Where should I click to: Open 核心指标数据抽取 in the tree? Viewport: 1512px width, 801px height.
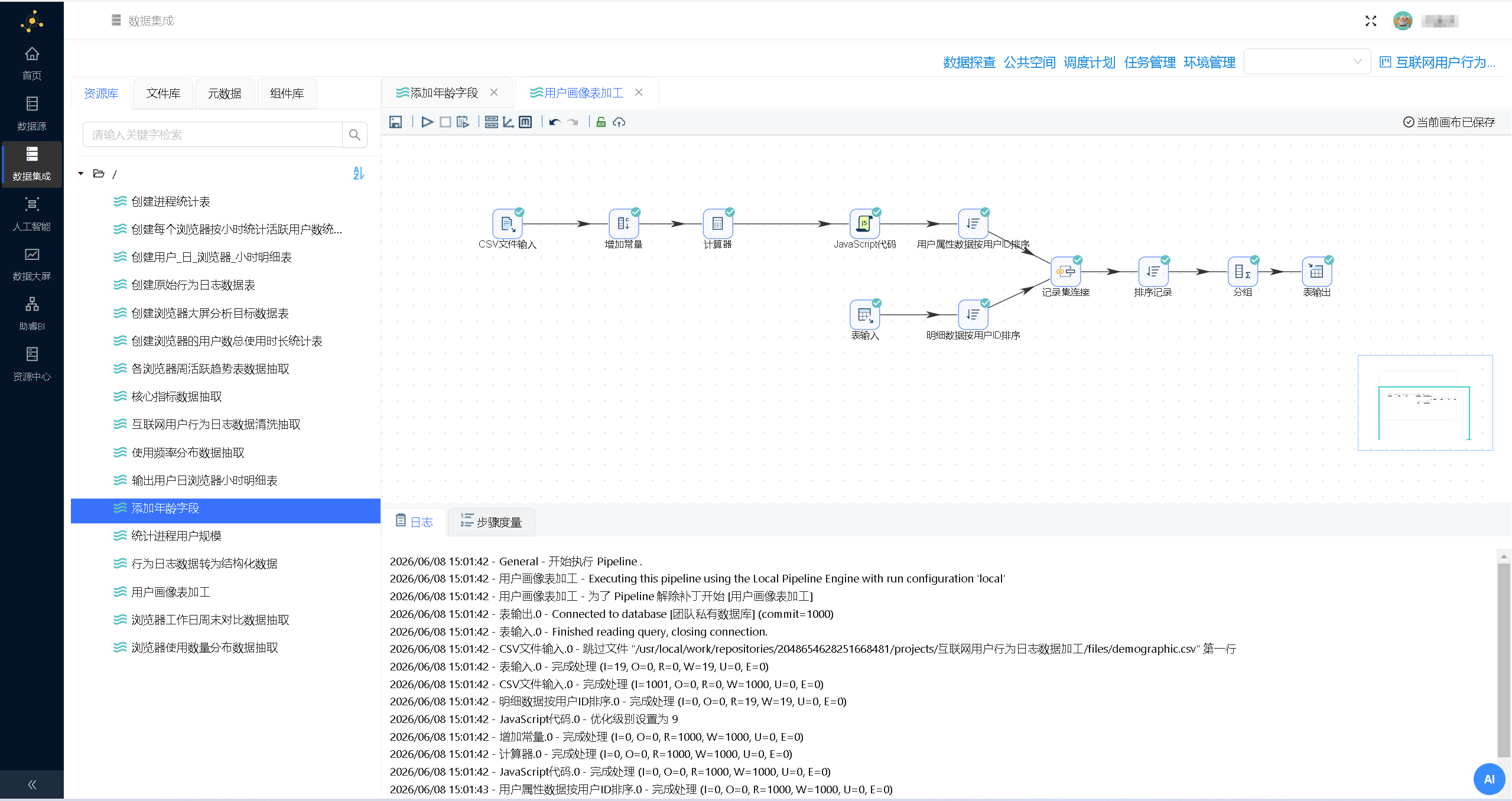177,396
